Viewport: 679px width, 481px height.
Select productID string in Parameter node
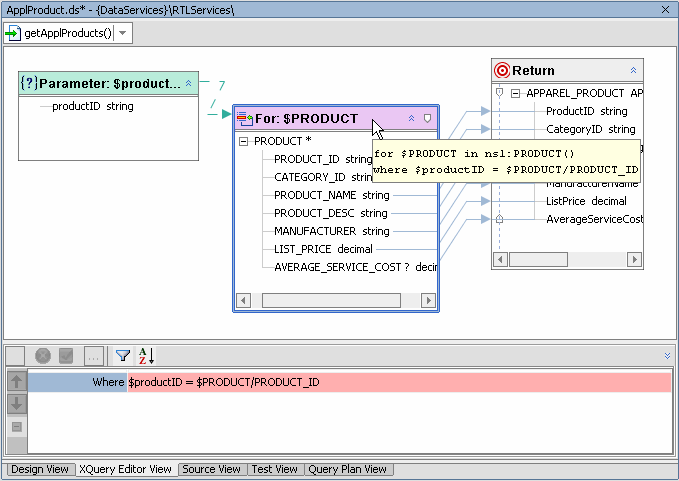[x=93, y=106]
